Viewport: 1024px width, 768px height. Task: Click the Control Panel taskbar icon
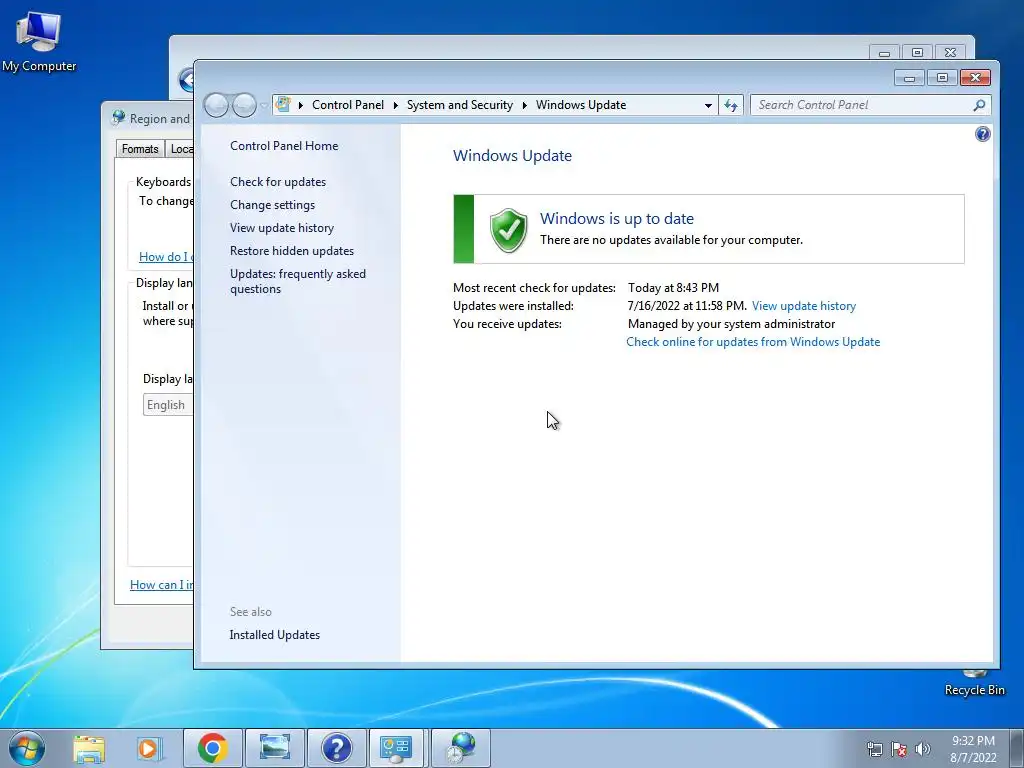click(396, 748)
